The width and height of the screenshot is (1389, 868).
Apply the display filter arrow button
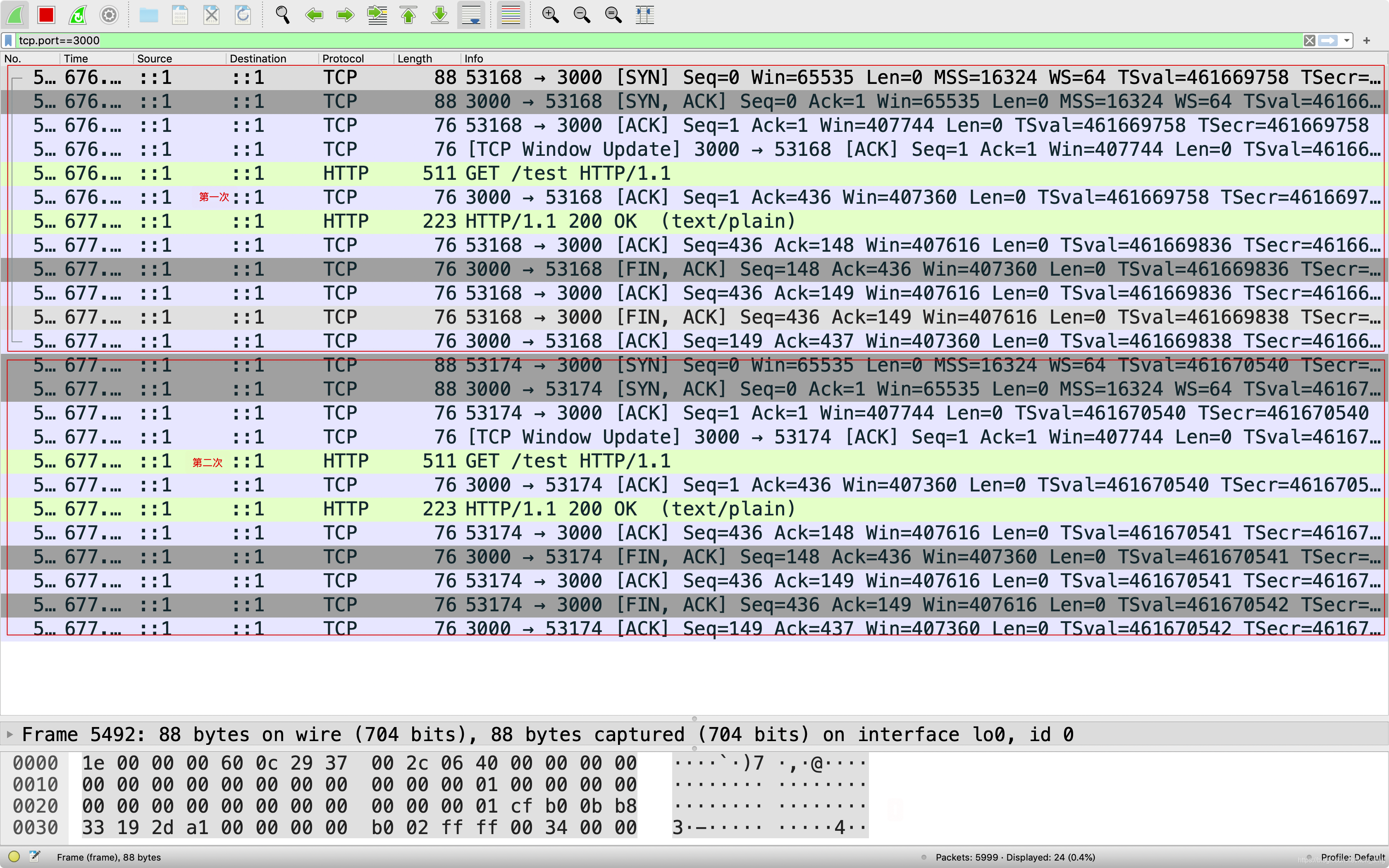tap(1327, 40)
